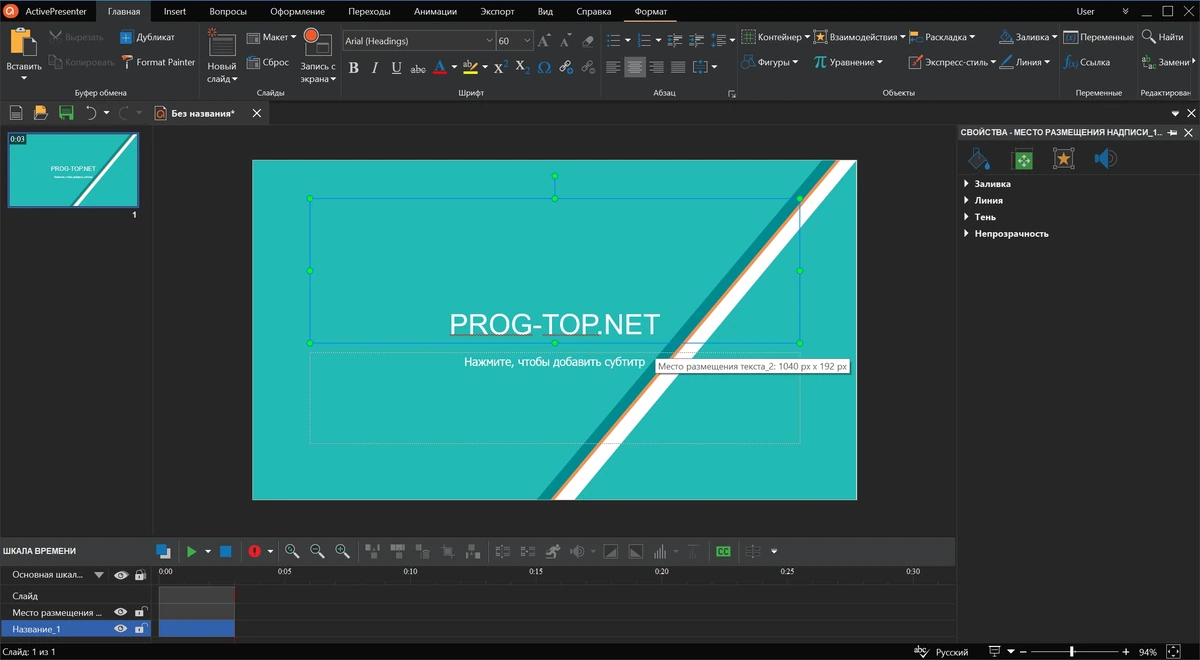The image size is (1200, 660).
Task: Apply subscript formatting
Action: tap(522, 67)
